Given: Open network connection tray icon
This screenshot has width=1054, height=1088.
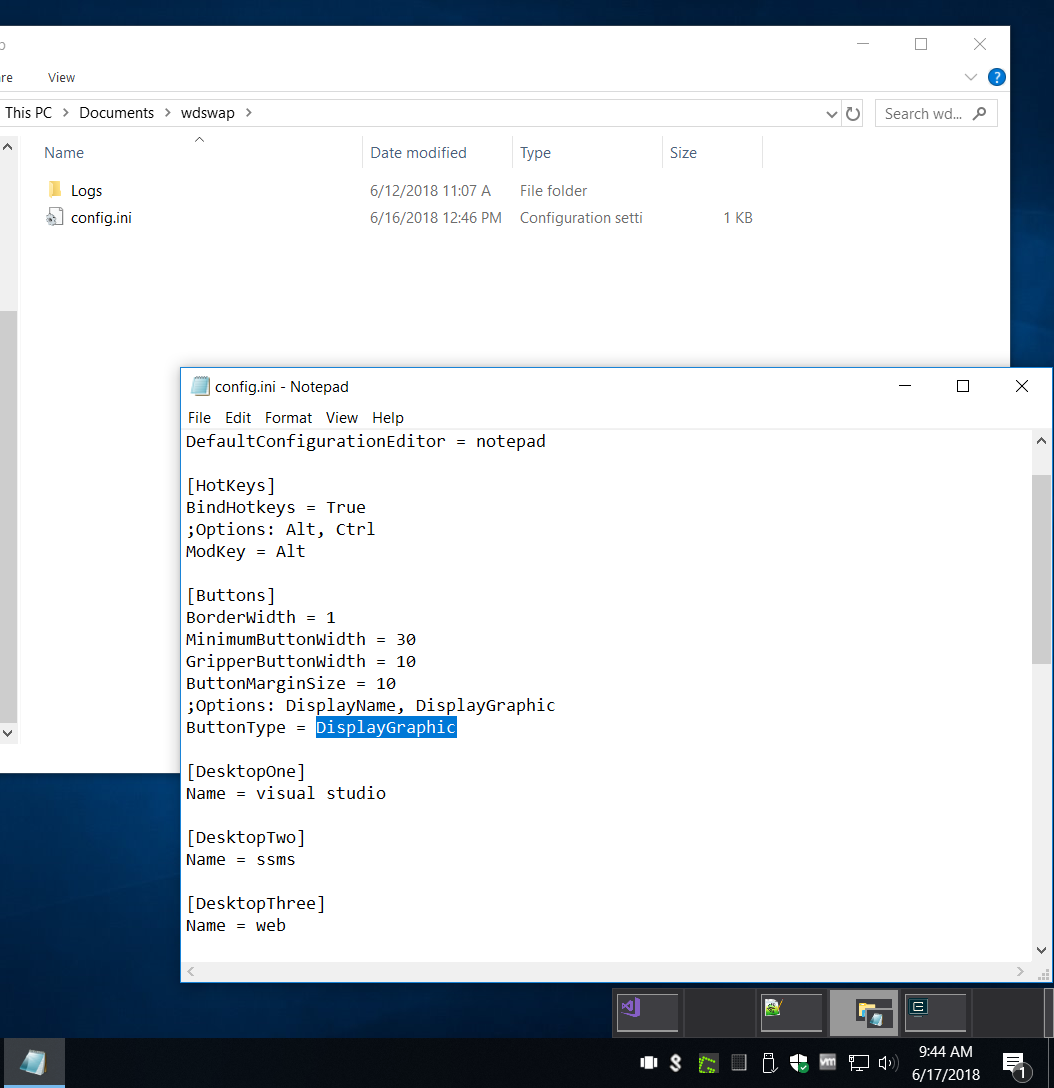Looking at the screenshot, I should pyautogui.click(x=858, y=1062).
